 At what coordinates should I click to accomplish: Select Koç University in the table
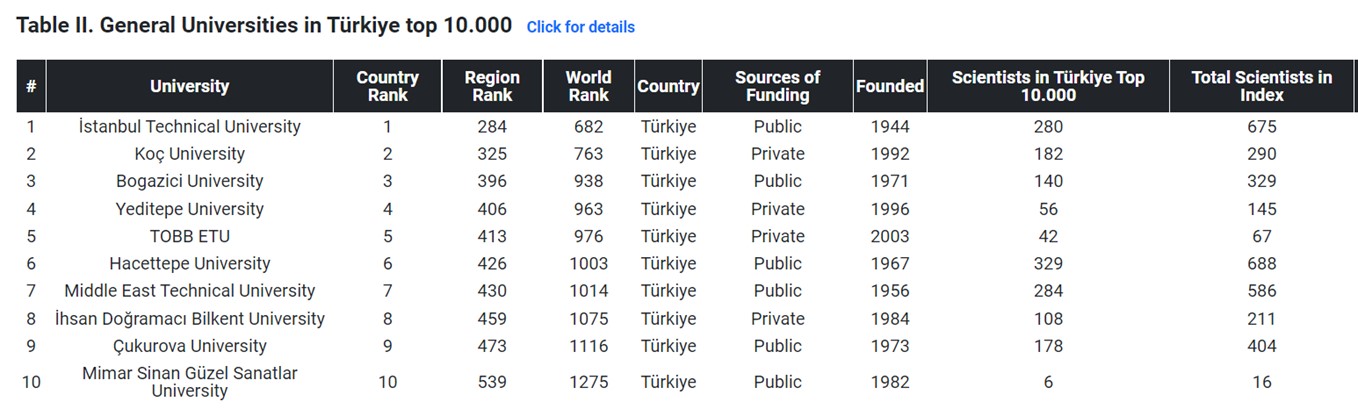point(190,154)
